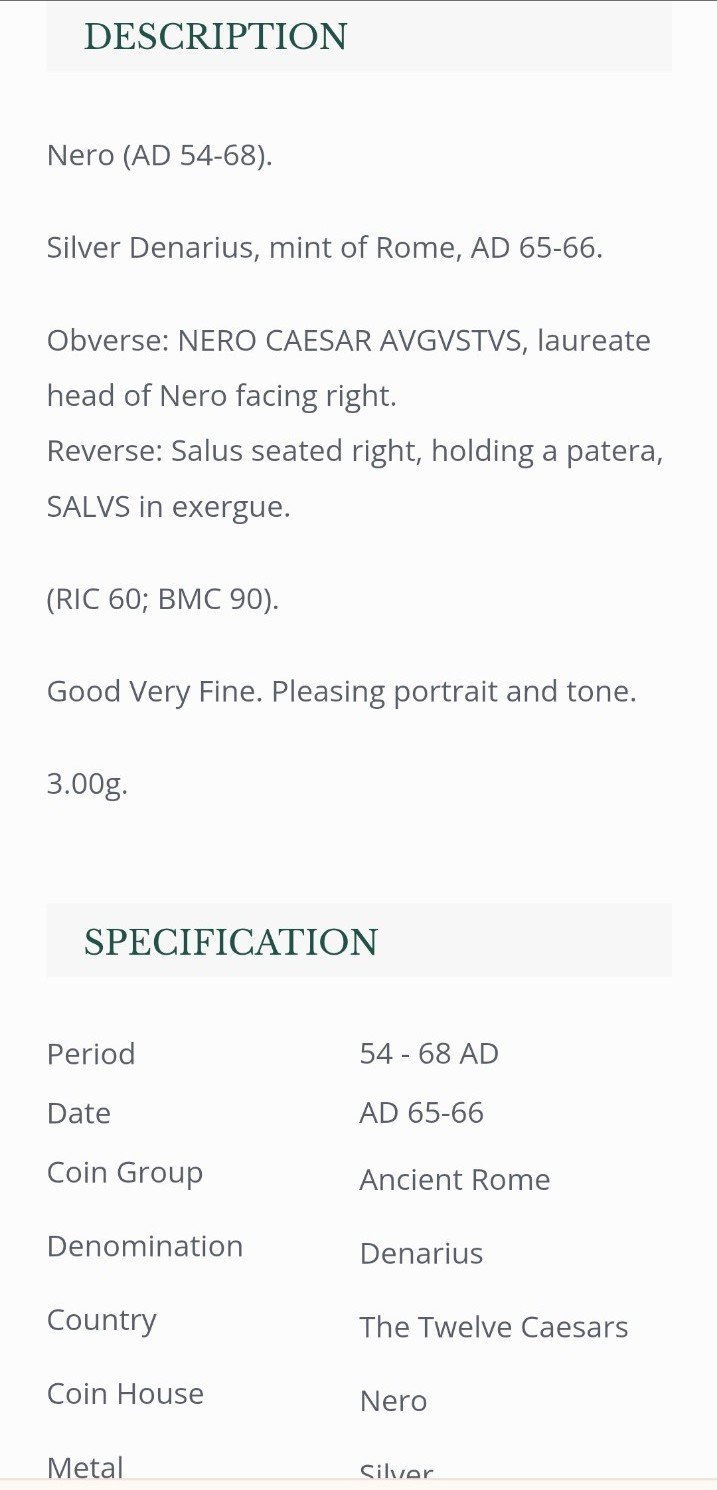Click the Denarius denomination value
The image size is (717, 1490).
click(421, 1254)
